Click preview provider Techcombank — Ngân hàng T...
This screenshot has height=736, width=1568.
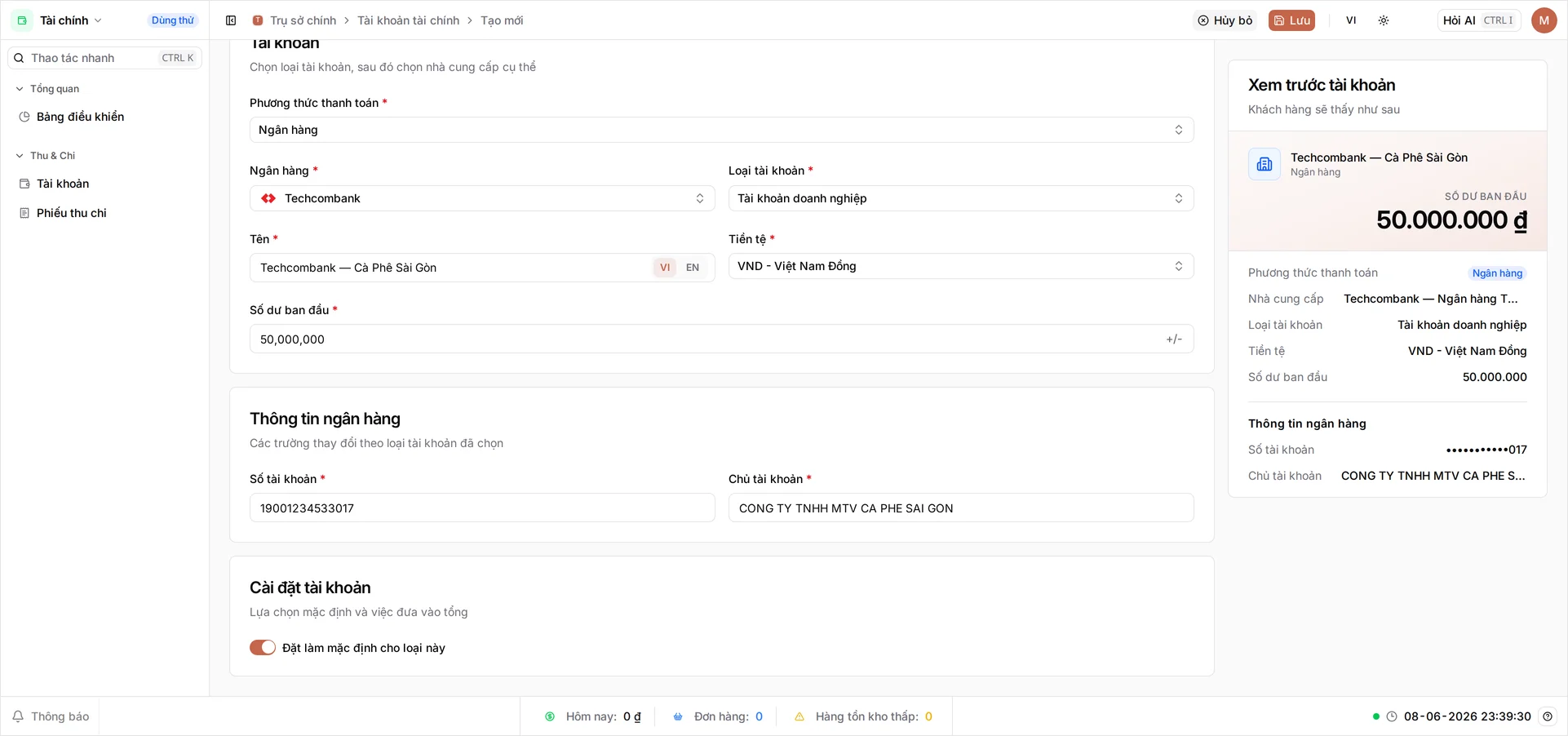1431,299
